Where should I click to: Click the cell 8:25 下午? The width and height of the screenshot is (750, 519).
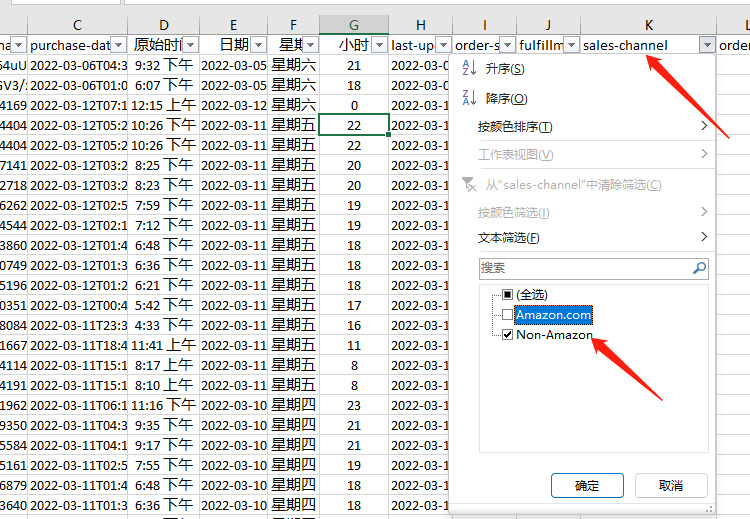tap(164, 166)
